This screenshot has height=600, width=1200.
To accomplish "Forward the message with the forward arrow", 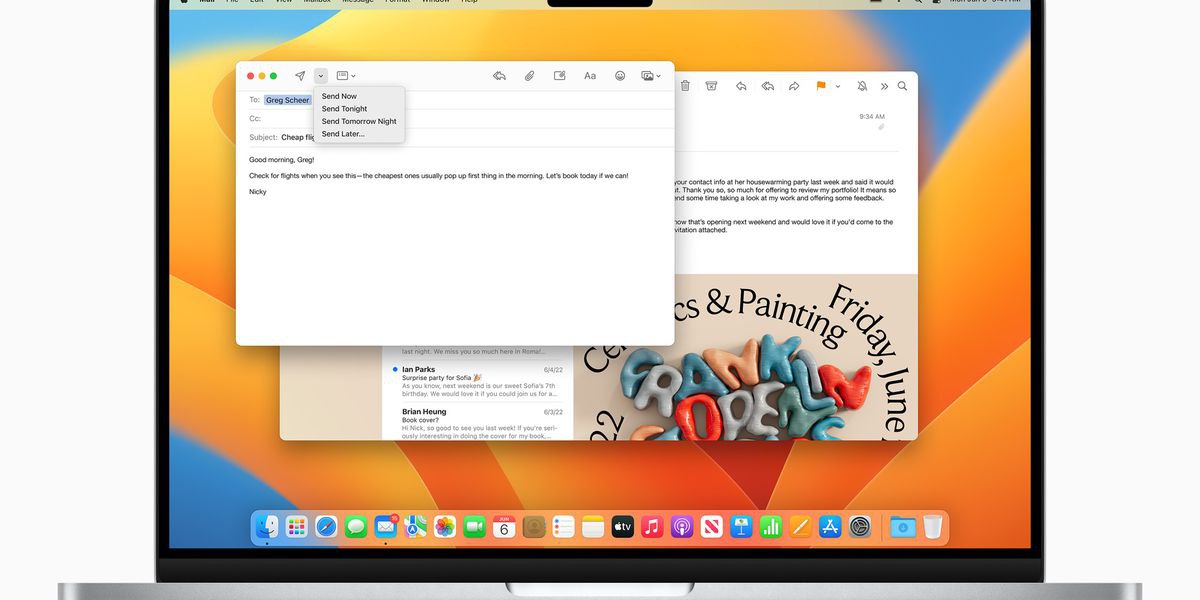I will coord(794,86).
